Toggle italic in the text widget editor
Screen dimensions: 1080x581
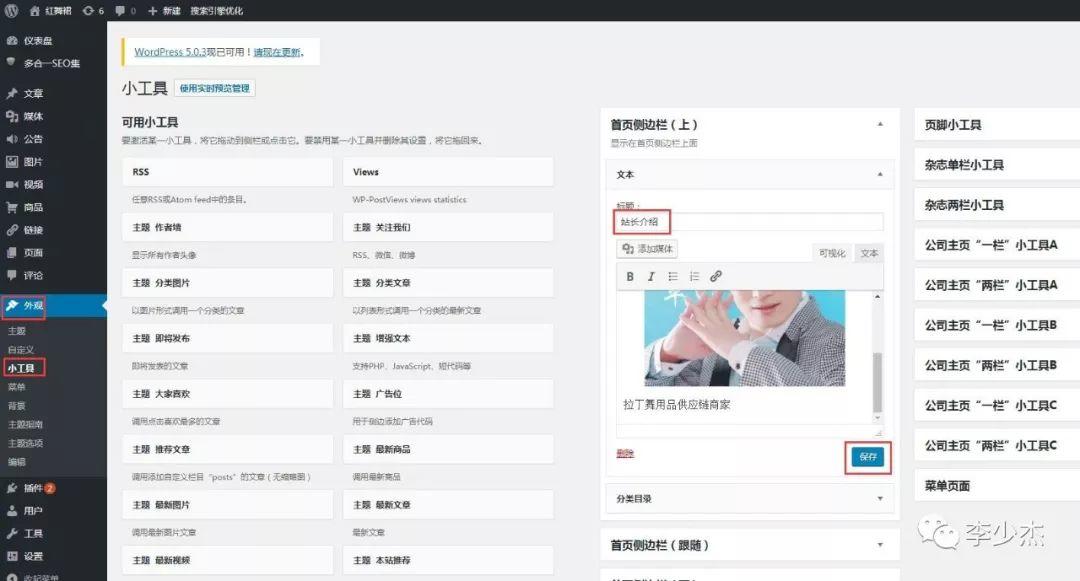(x=651, y=276)
